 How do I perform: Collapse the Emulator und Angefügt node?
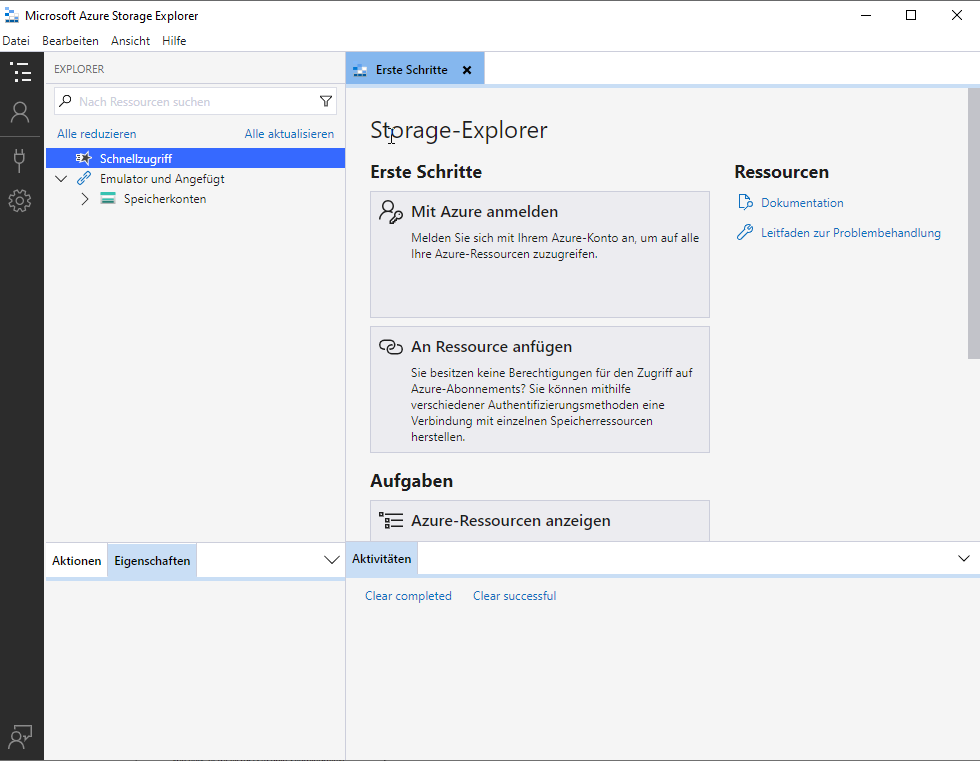coord(61,179)
